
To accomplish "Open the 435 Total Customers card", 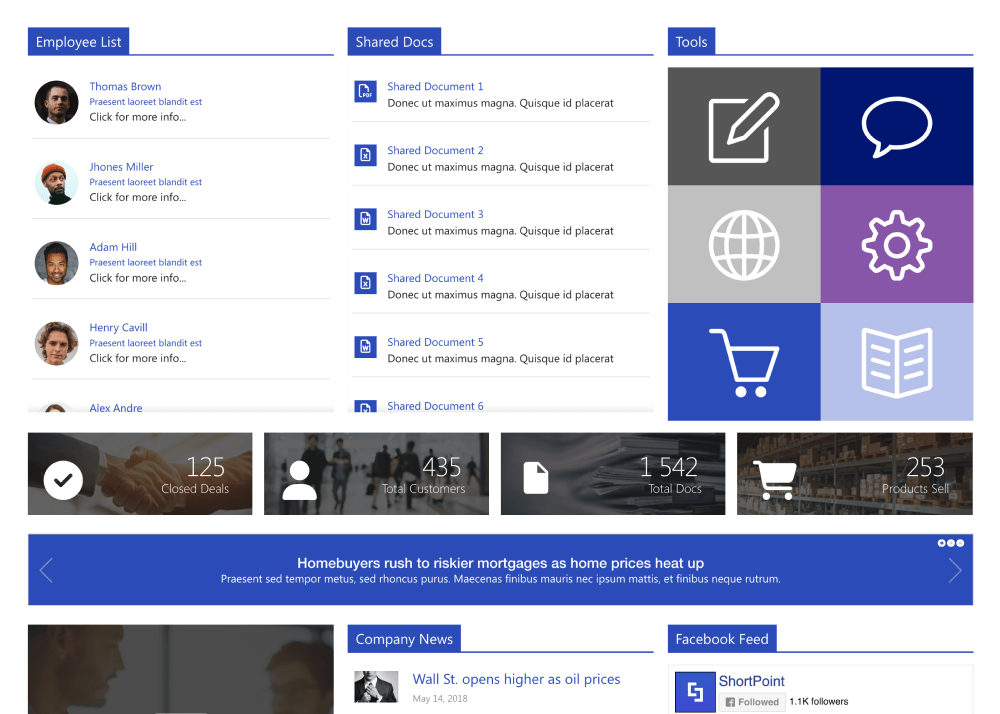I will pos(376,474).
